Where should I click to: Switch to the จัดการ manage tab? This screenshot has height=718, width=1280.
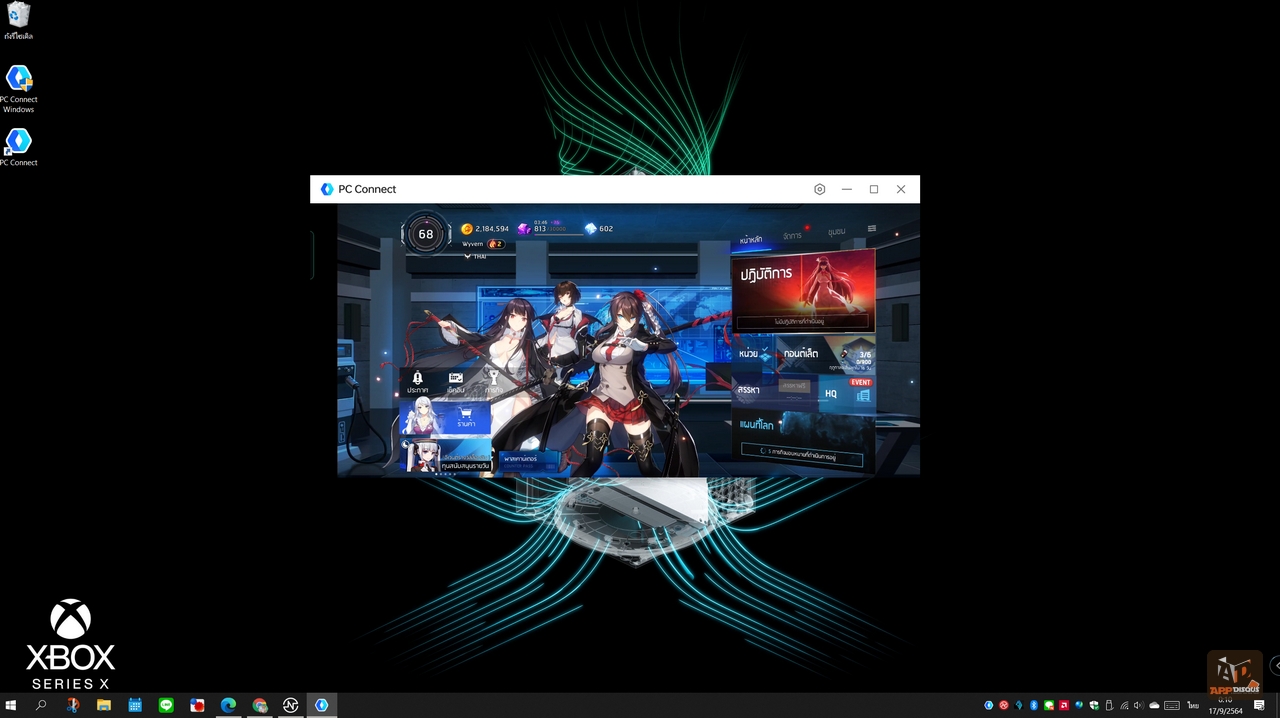792,236
